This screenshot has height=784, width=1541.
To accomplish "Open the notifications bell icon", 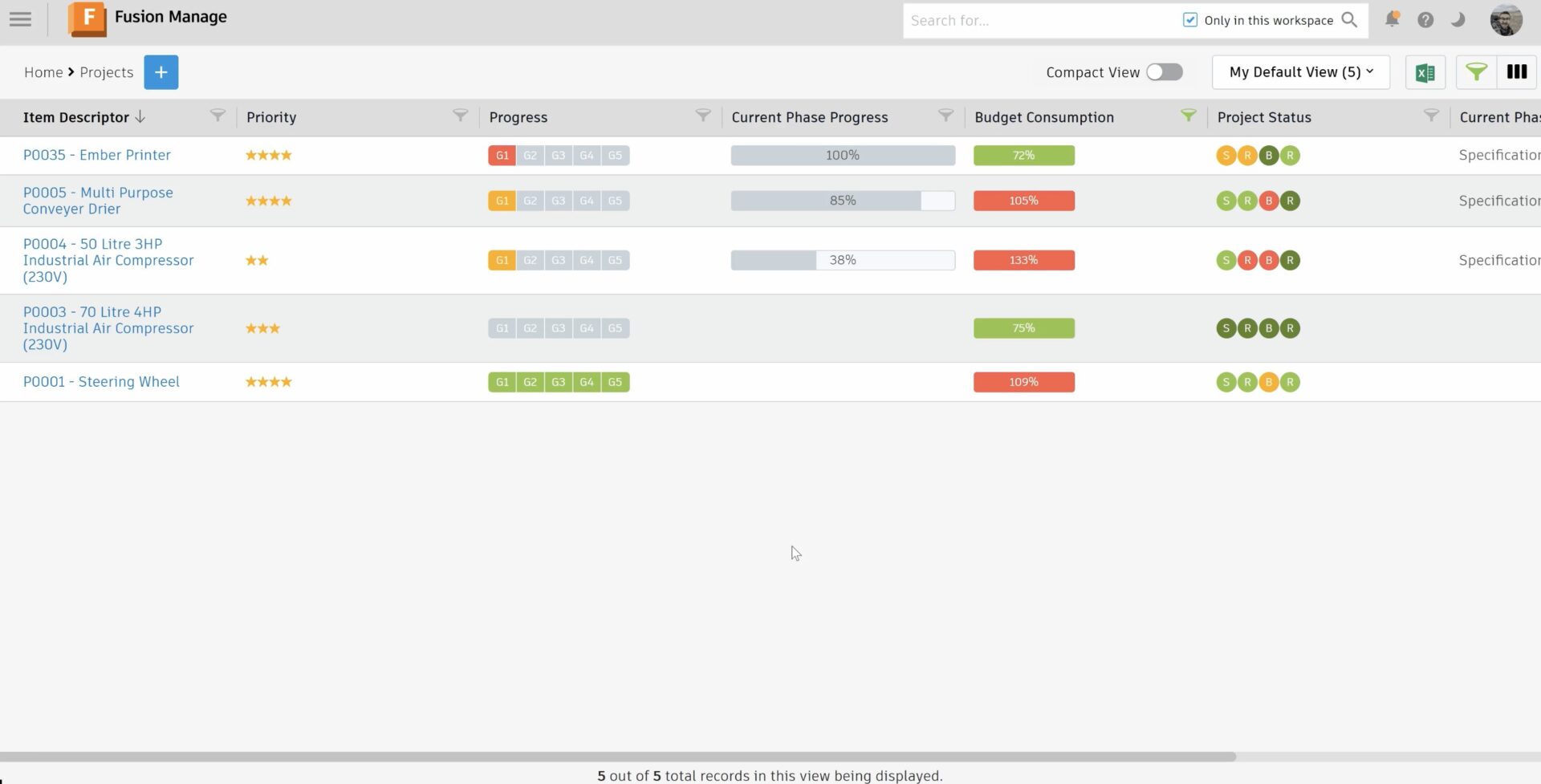I will click(1393, 19).
